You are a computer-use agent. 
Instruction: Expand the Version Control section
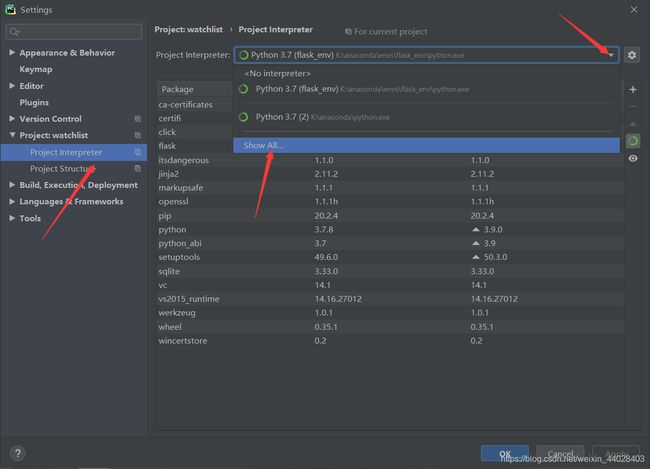click(x=12, y=119)
